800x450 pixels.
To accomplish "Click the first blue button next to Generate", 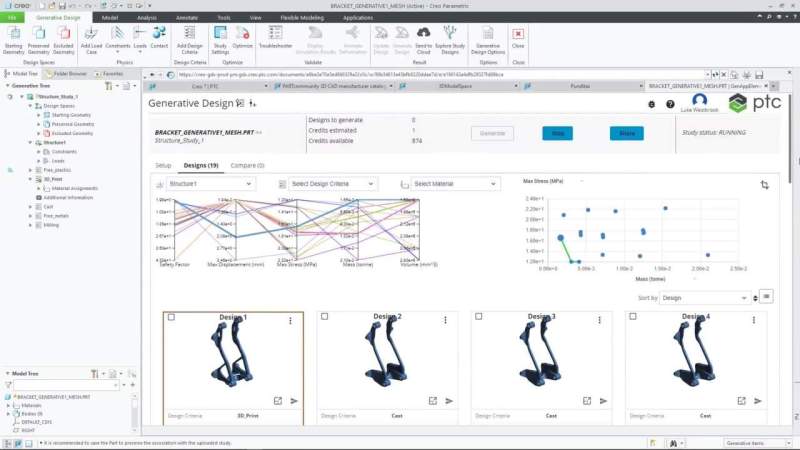I will [558, 133].
